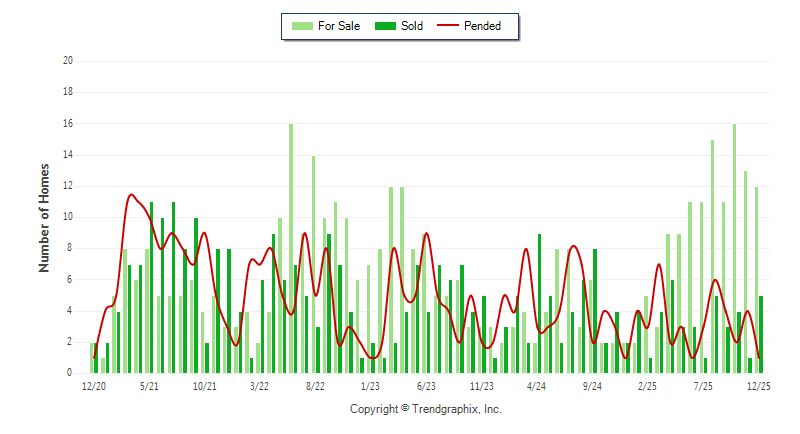Click the Pended red line legend marker
The height and width of the screenshot is (434, 800).
[x=448, y=26]
